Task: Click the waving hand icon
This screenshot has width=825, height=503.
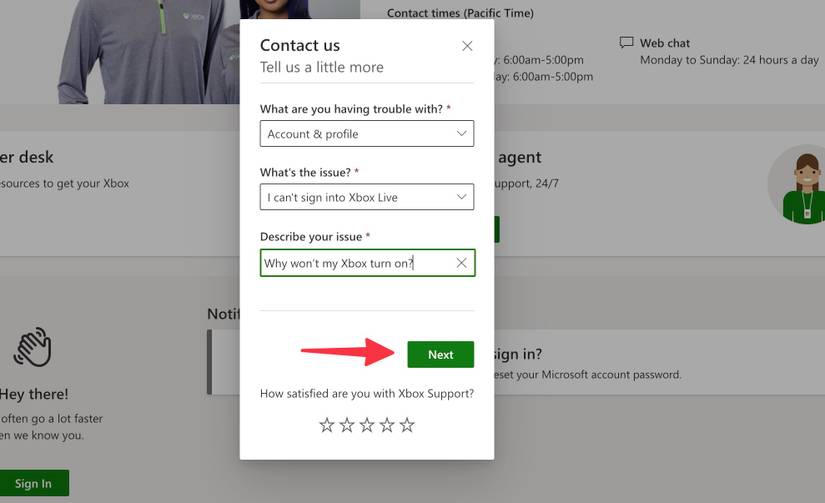Action: [x=32, y=347]
